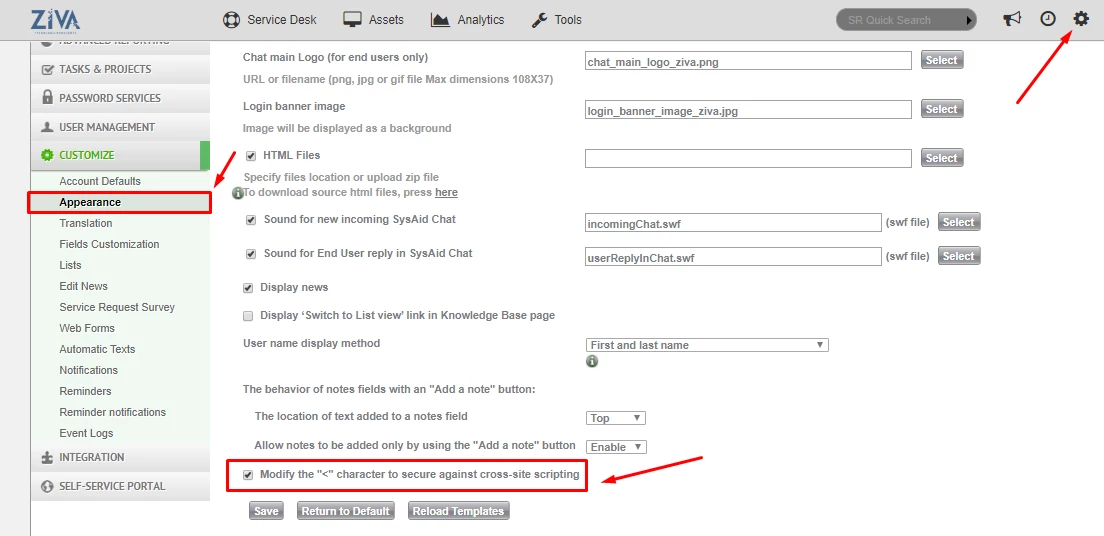Click info icon under user name display
Image resolution: width=1104 pixels, height=536 pixels.
tap(592, 361)
